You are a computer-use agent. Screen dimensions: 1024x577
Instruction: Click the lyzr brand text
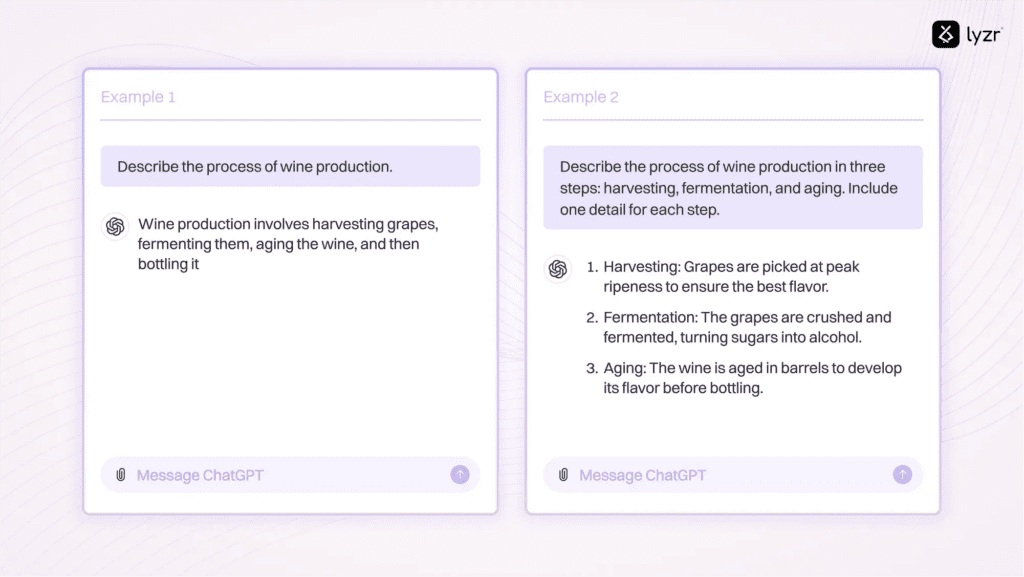[984, 35]
